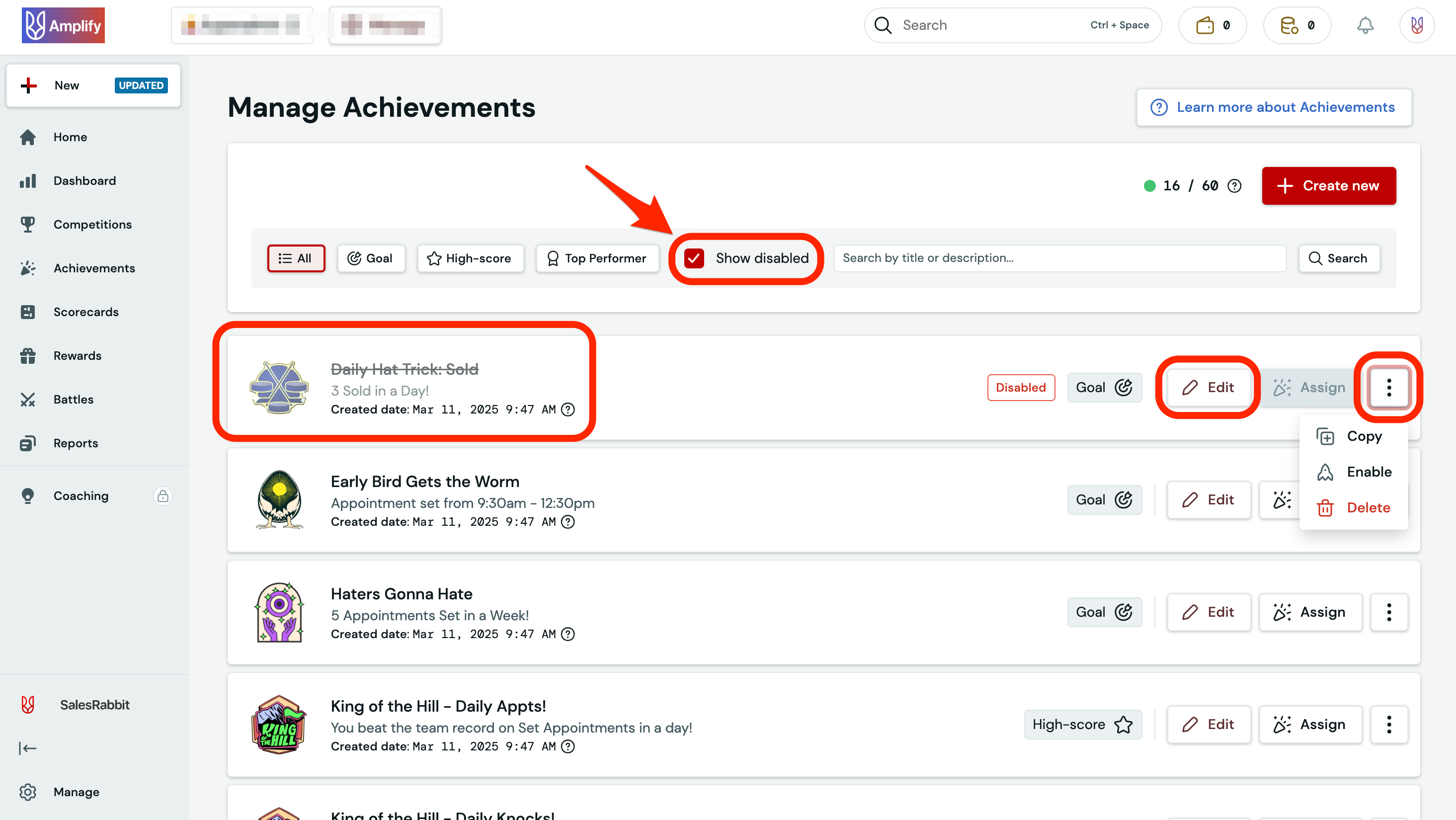
Task: Collapse the sidebar with arrow icon
Action: (x=27, y=748)
